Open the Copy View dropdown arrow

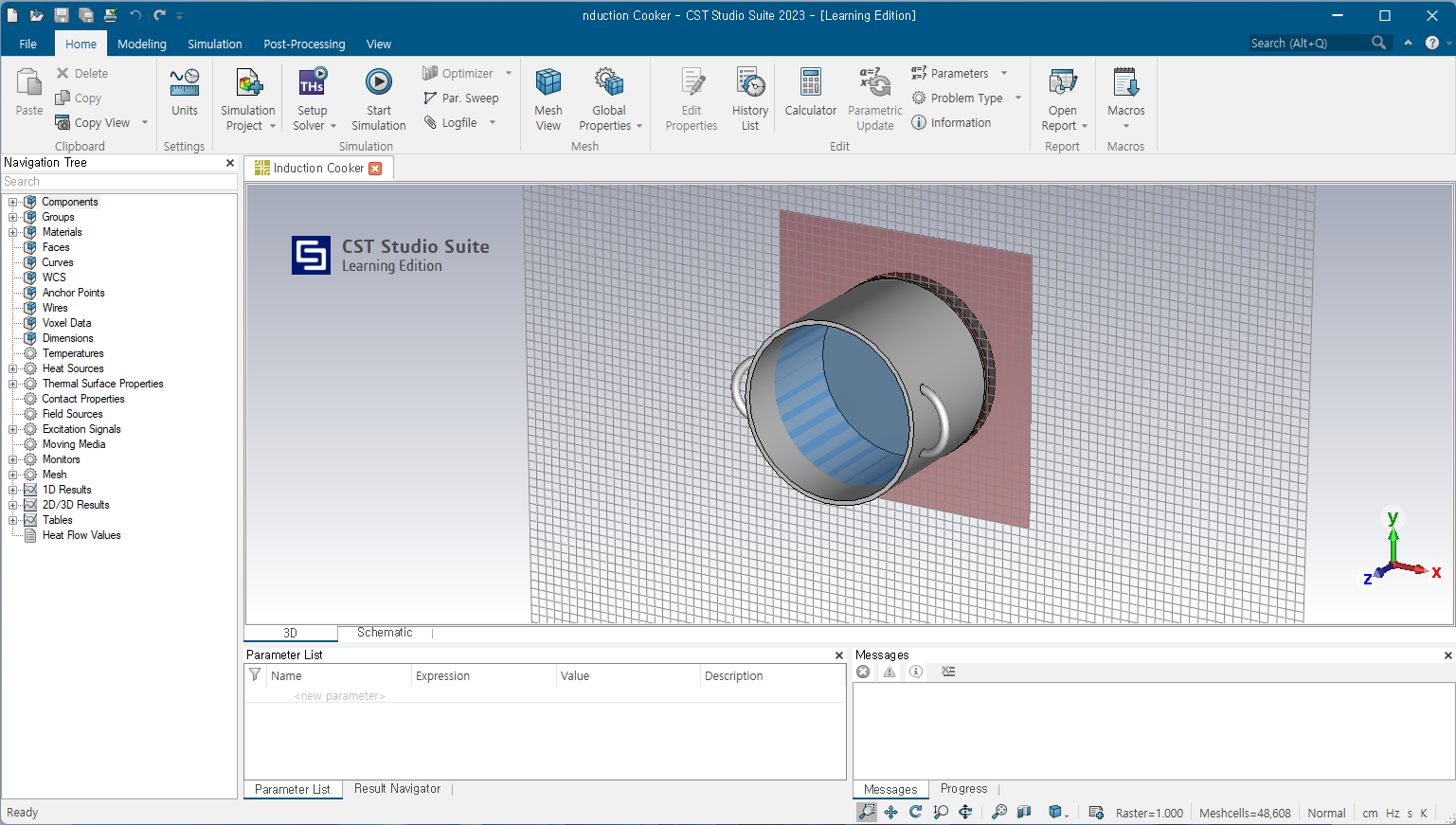145,122
